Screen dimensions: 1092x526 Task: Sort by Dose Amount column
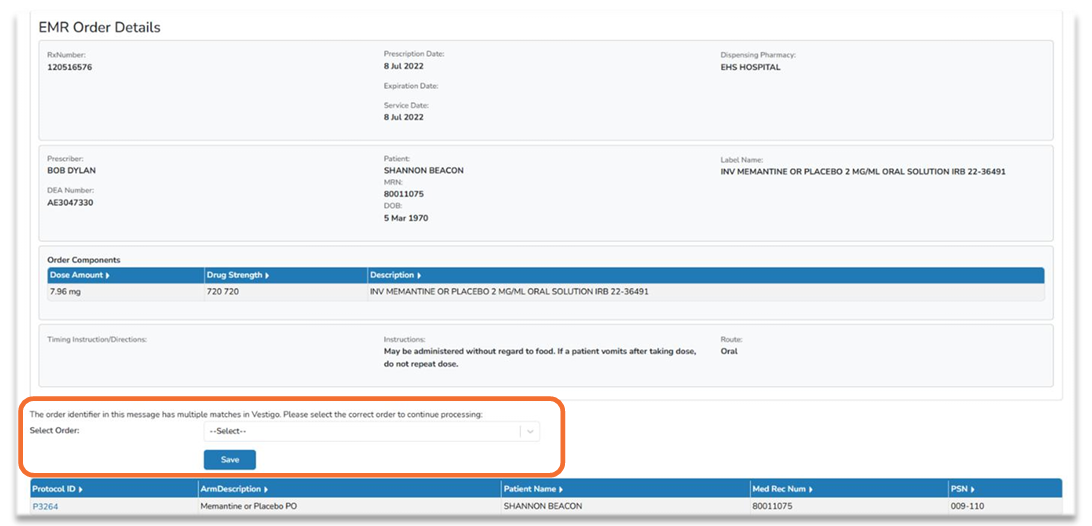point(80,275)
